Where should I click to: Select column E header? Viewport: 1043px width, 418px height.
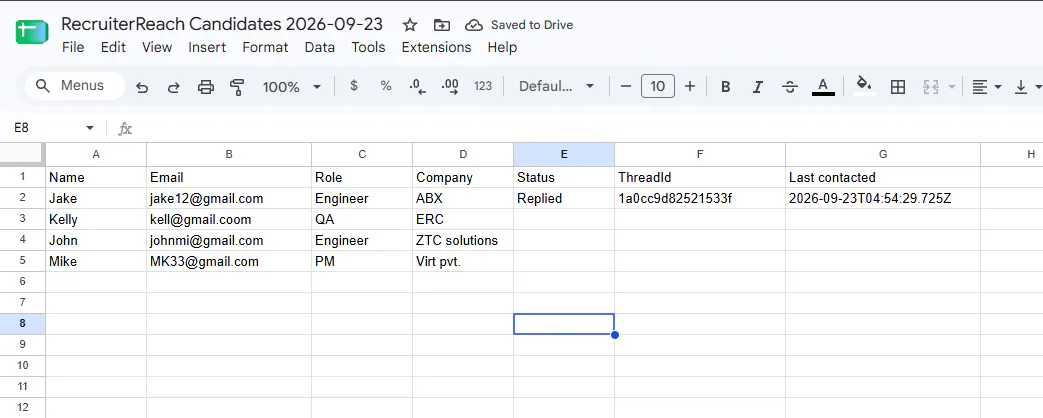[564, 154]
